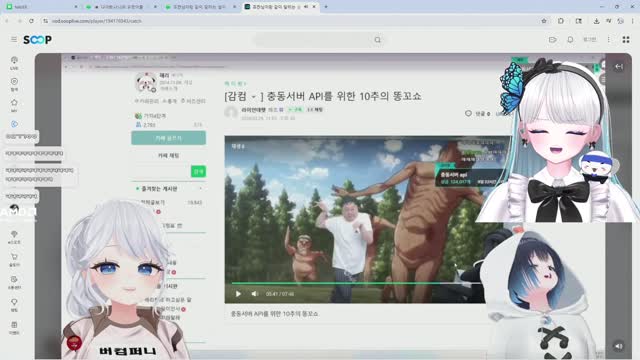The width and height of the screenshot is (640, 360).
Task: Switch to the second browser tab
Action: pyautogui.click(x=120, y=7)
